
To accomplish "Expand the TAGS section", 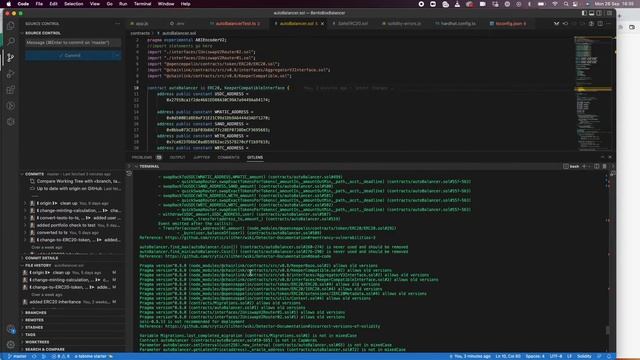I will point(30,335).
